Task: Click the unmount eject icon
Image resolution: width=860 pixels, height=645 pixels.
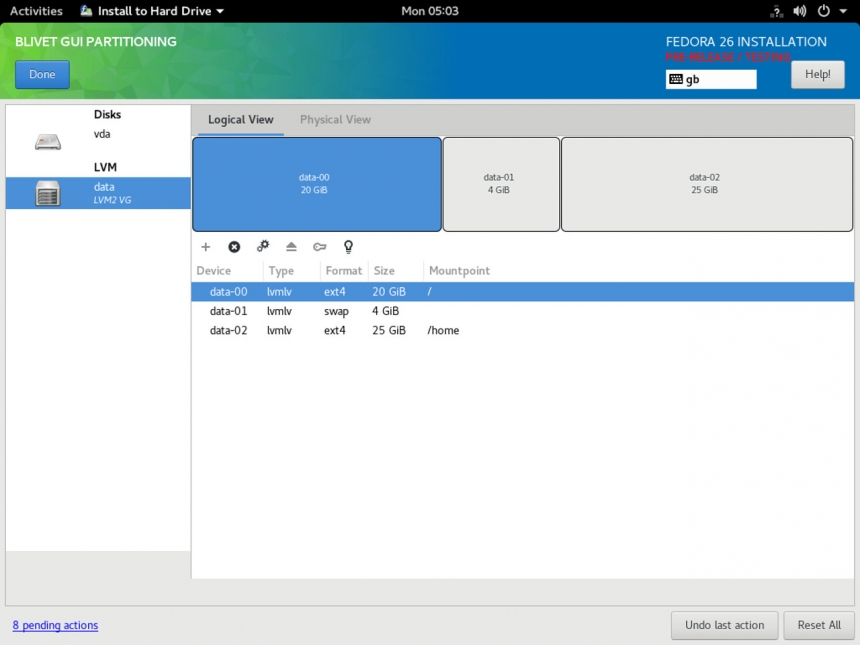Action: pyautogui.click(x=291, y=246)
